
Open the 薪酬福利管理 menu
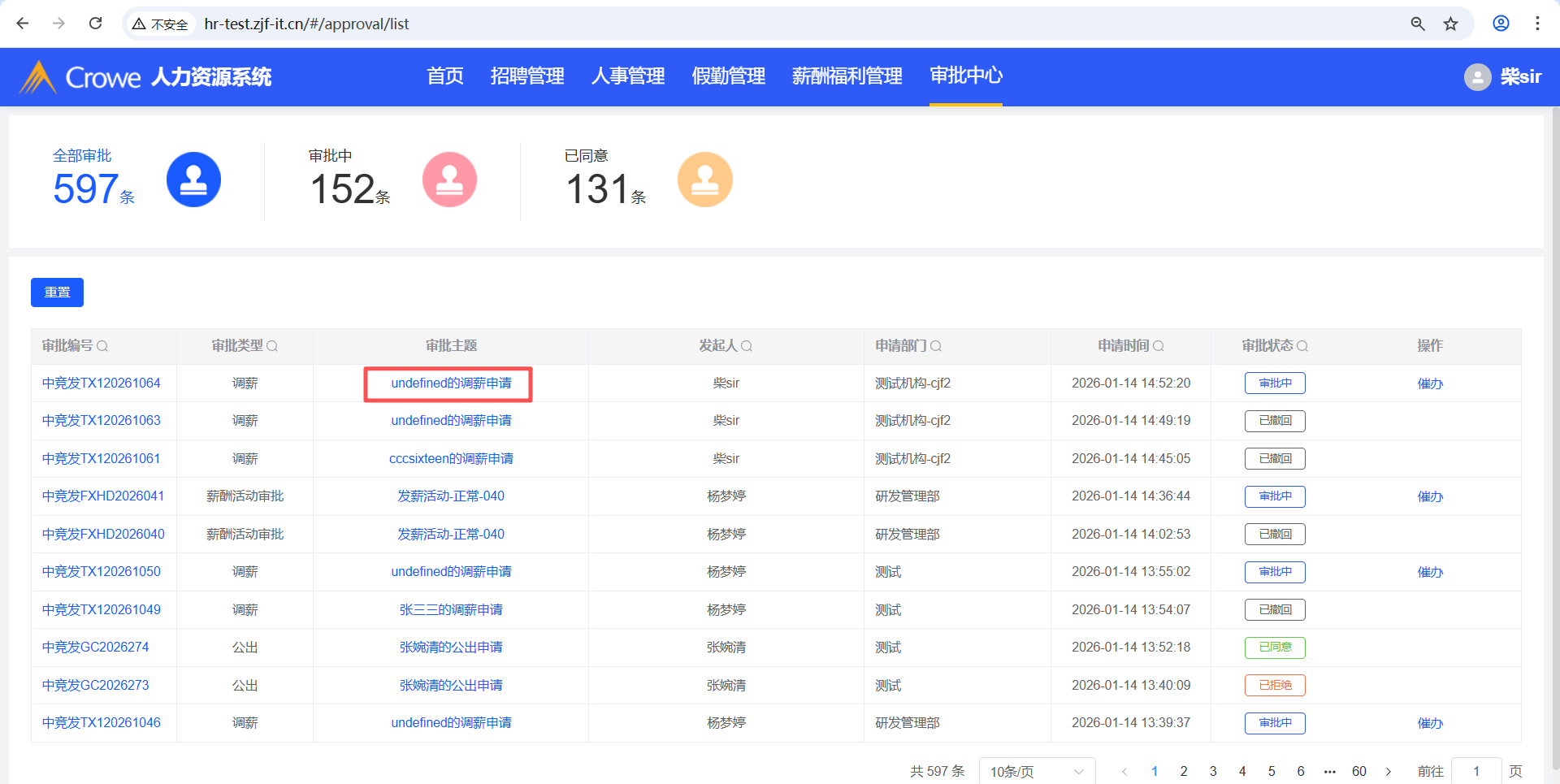847,76
